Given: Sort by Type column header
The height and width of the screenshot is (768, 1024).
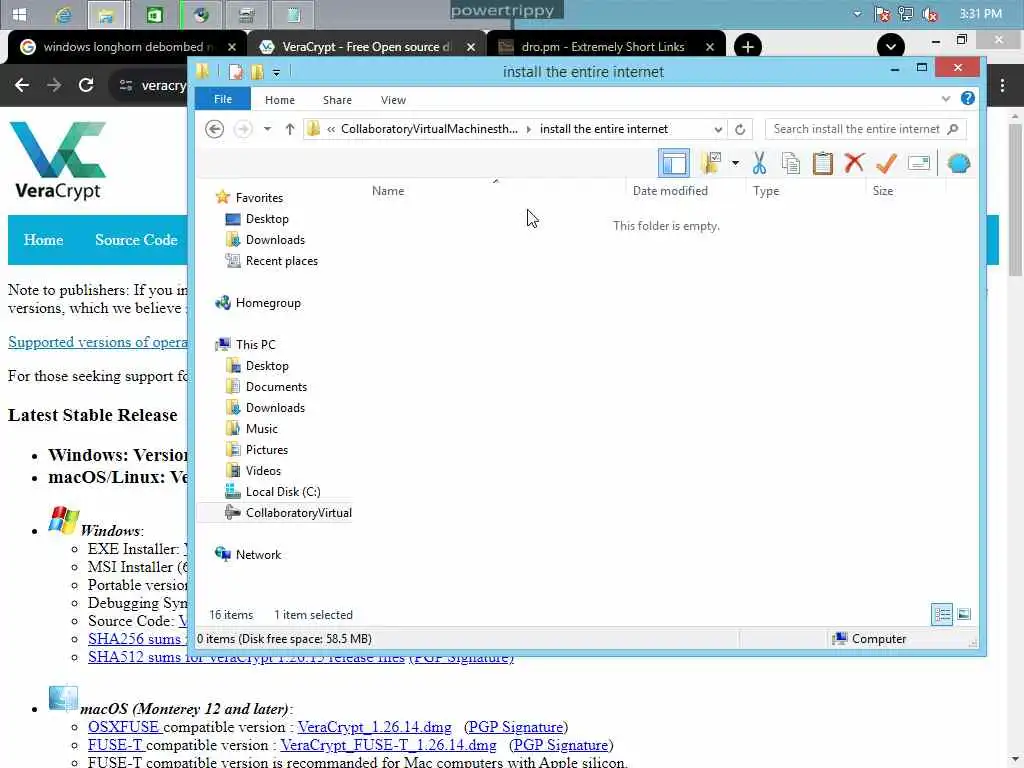Looking at the screenshot, I should (765, 191).
